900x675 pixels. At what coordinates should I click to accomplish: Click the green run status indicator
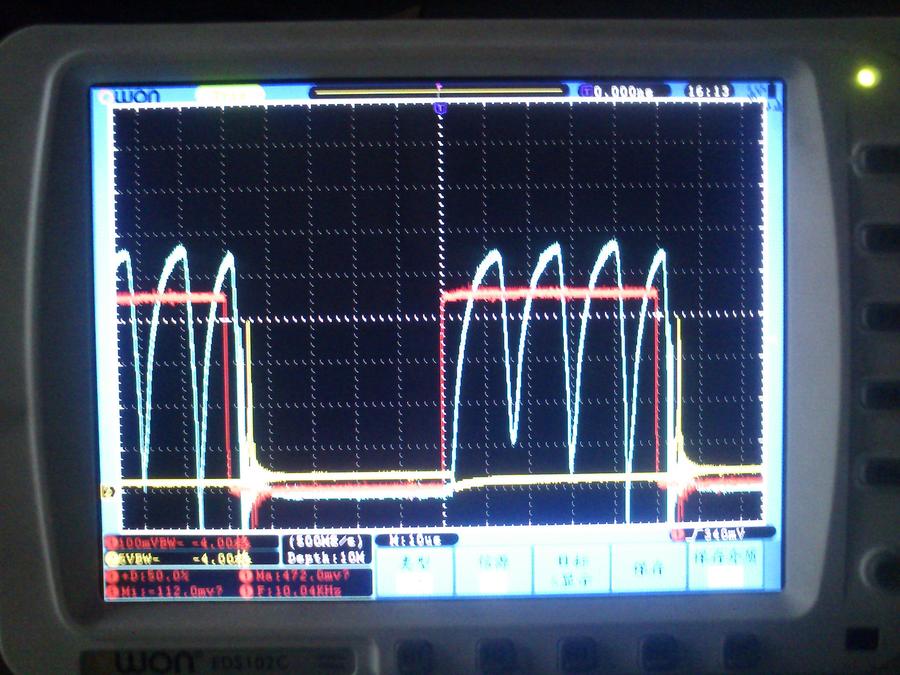230,94
